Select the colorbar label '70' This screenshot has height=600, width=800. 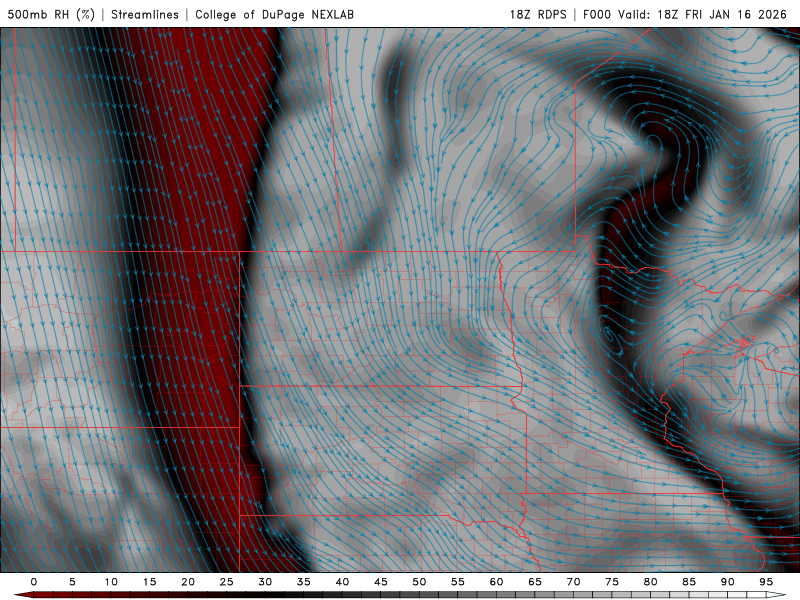(573, 582)
